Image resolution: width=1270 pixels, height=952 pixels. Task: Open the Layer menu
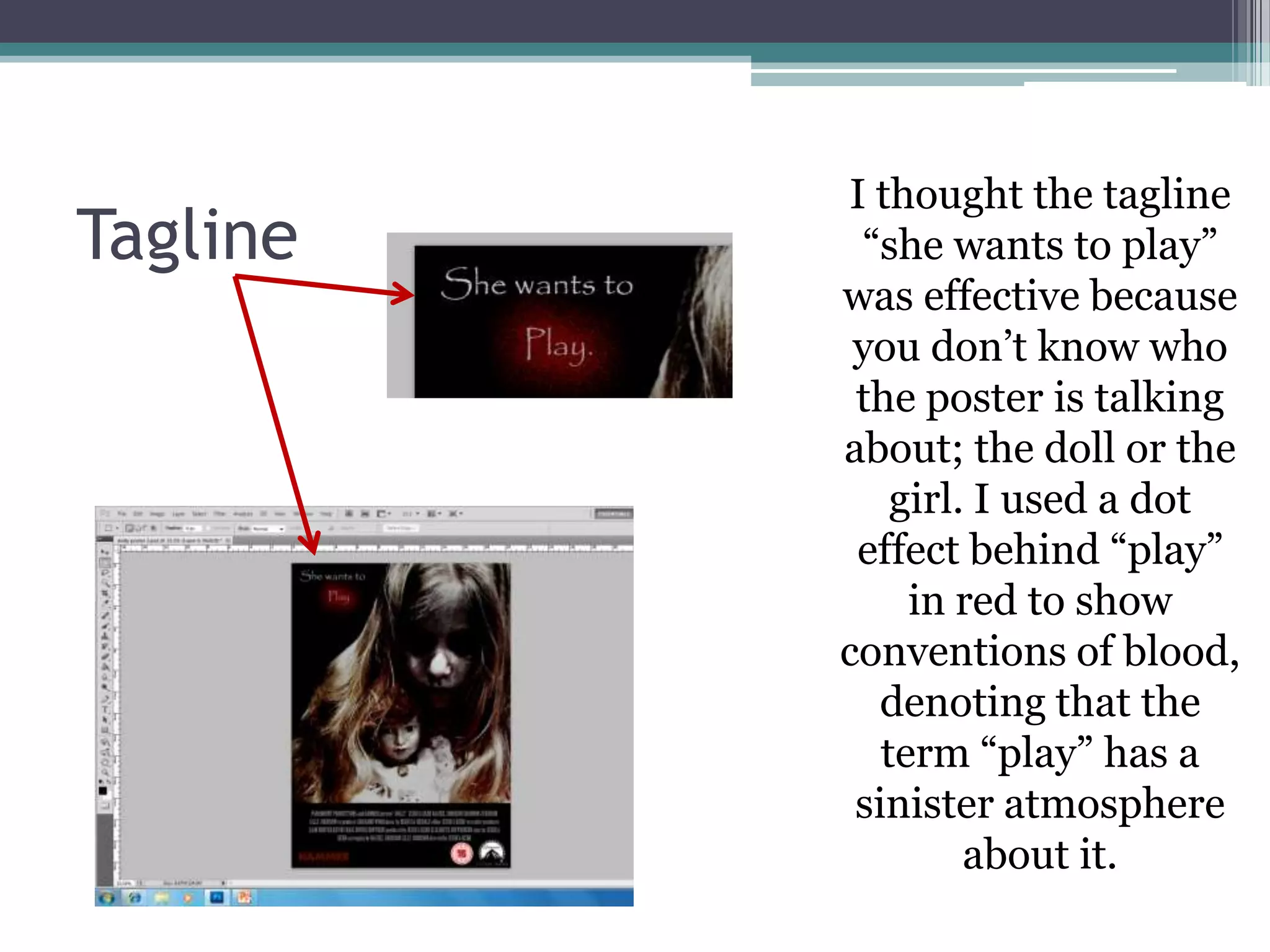click(x=179, y=514)
